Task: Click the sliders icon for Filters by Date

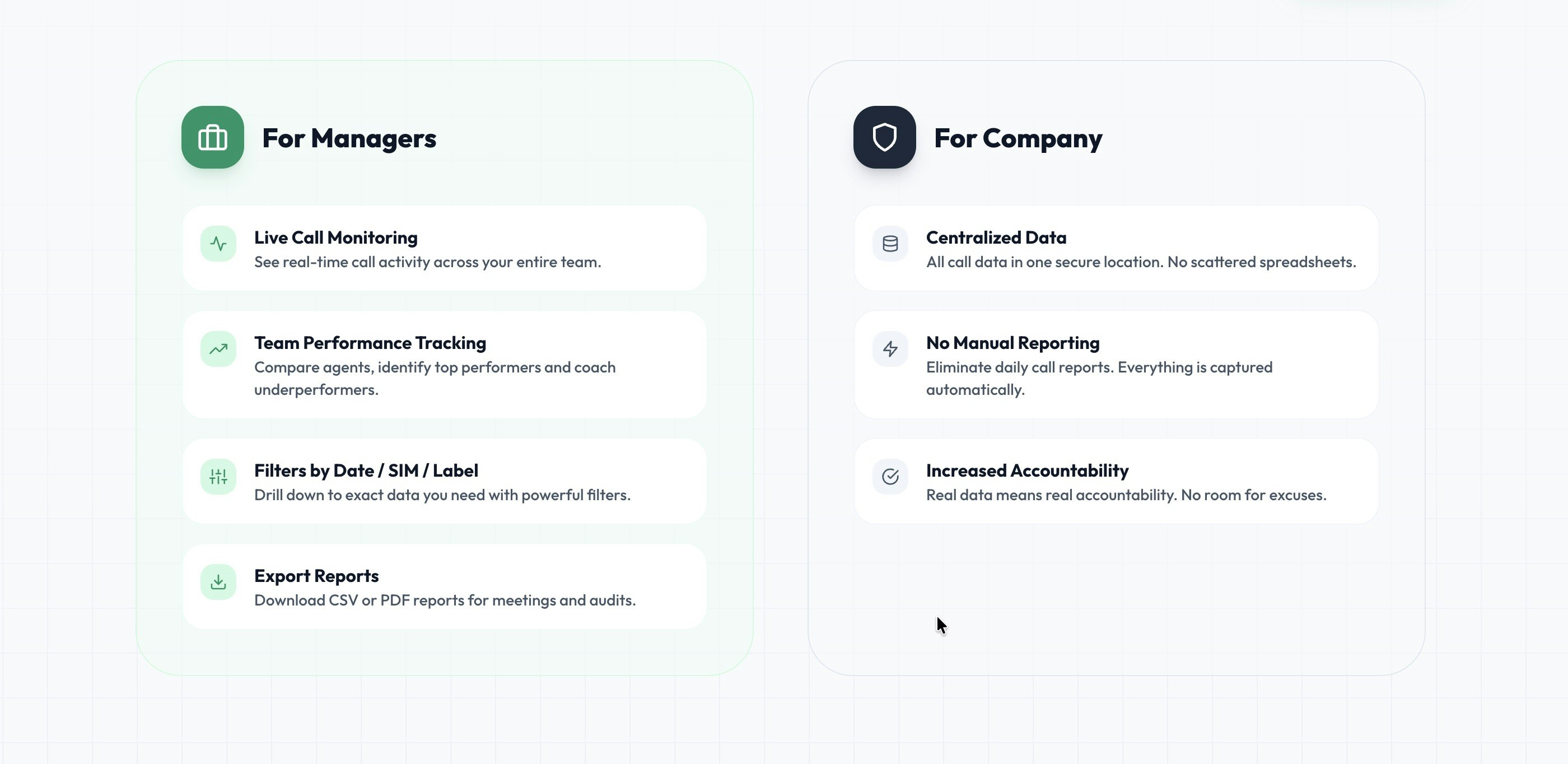Action: click(x=218, y=477)
